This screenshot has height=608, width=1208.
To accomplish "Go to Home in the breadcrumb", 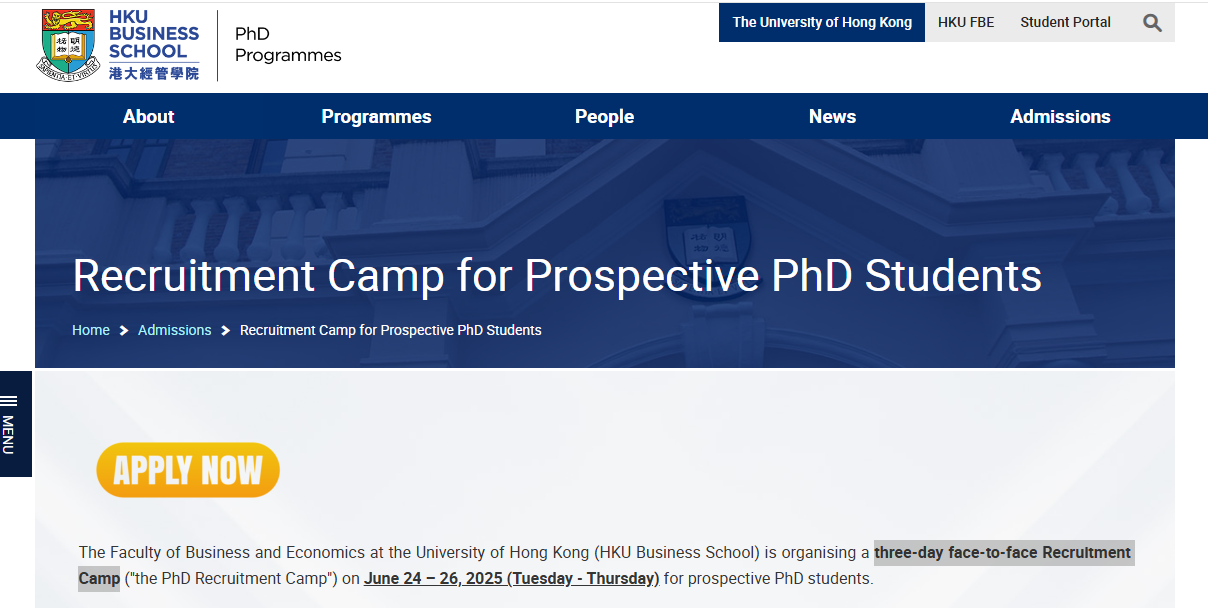I will 91,330.
